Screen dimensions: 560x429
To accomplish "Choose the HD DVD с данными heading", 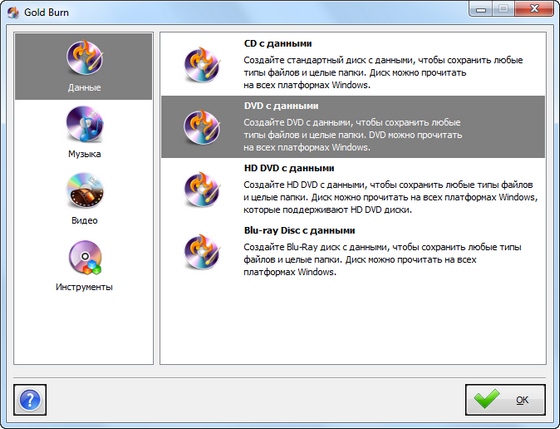I will (289, 168).
